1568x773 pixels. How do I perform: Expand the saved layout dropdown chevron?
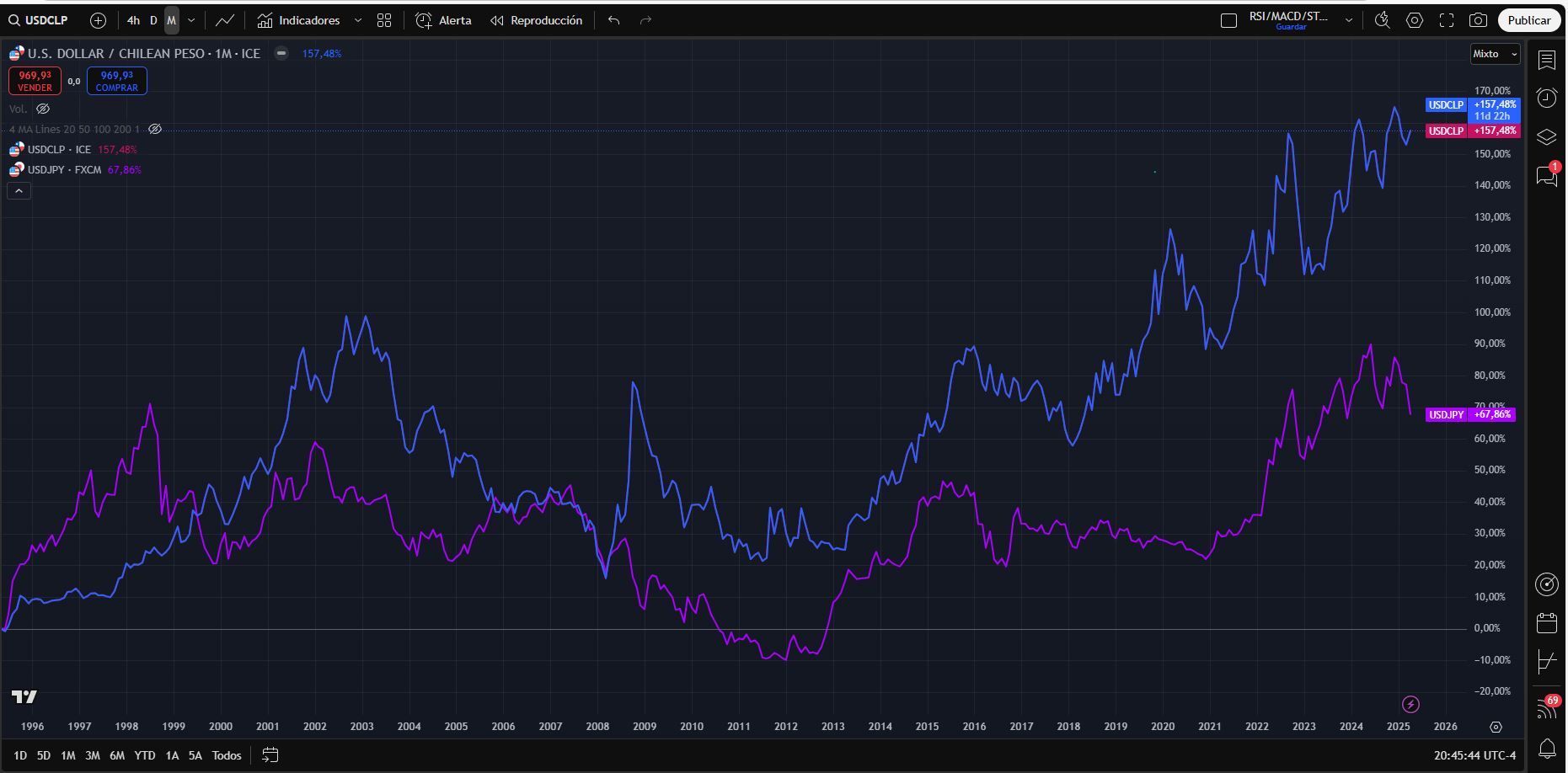1349,20
